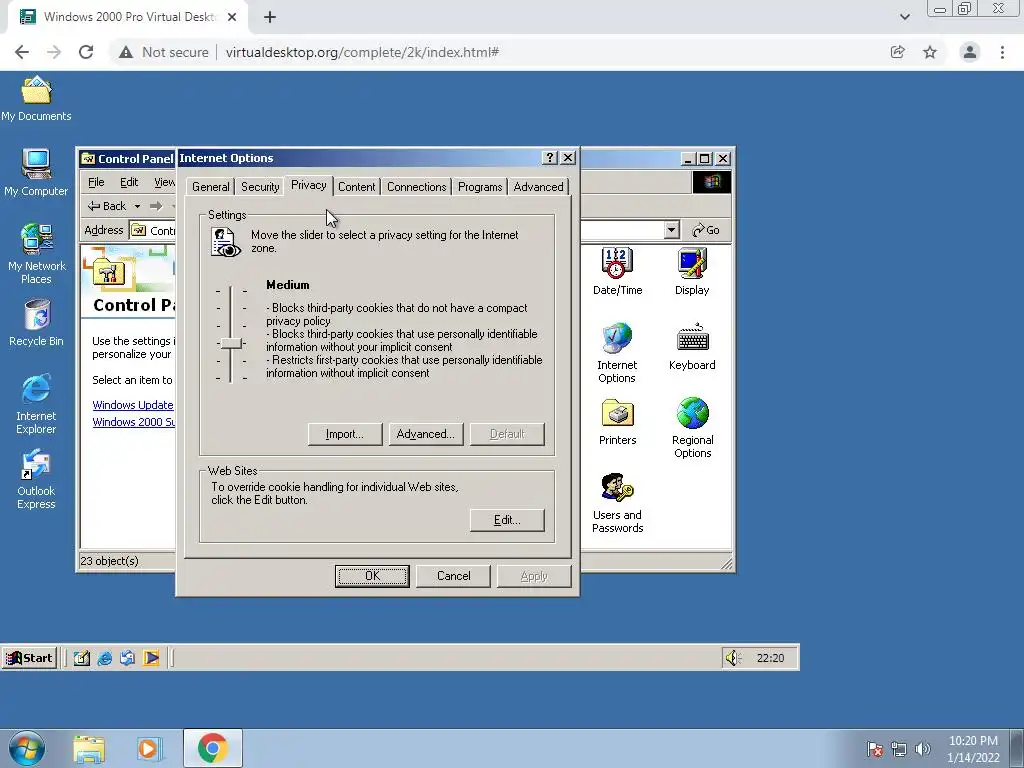This screenshot has height=768, width=1024.
Task: Click the Internet Options help question-mark button
Action: (x=550, y=158)
